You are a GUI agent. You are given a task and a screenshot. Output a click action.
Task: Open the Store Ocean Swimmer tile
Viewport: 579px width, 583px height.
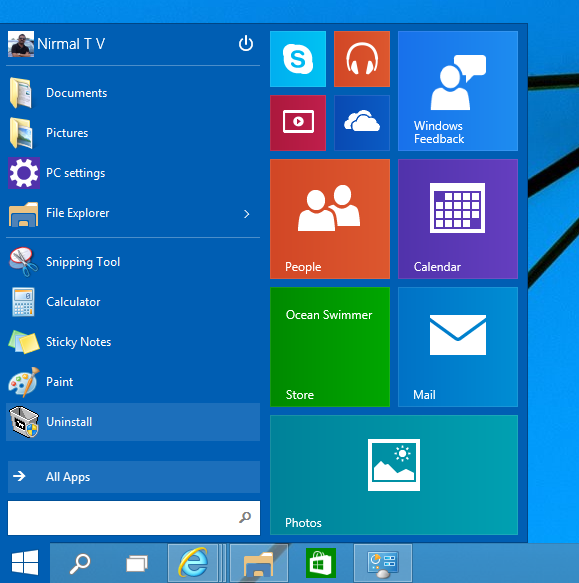pos(330,347)
